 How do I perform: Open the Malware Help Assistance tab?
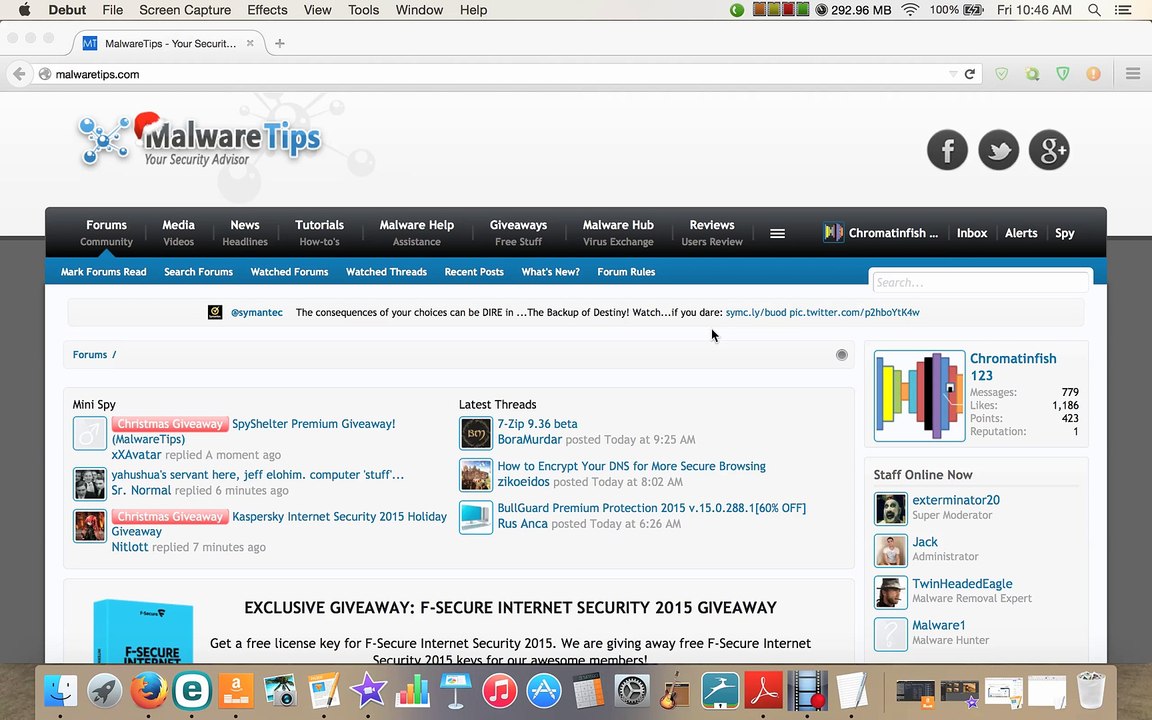pyautogui.click(x=417, y=232)
